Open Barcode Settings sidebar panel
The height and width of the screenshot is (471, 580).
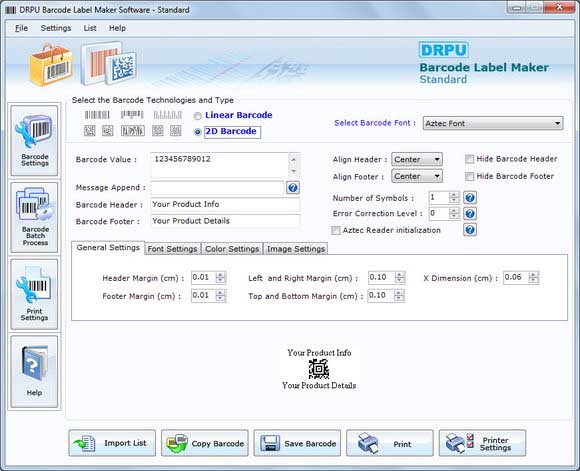click(34, 140)
